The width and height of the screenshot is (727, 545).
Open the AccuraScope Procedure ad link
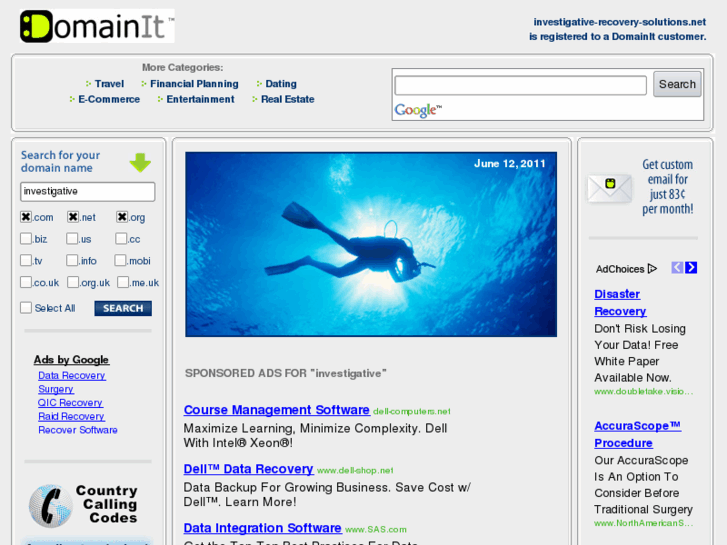coord(638,434)
